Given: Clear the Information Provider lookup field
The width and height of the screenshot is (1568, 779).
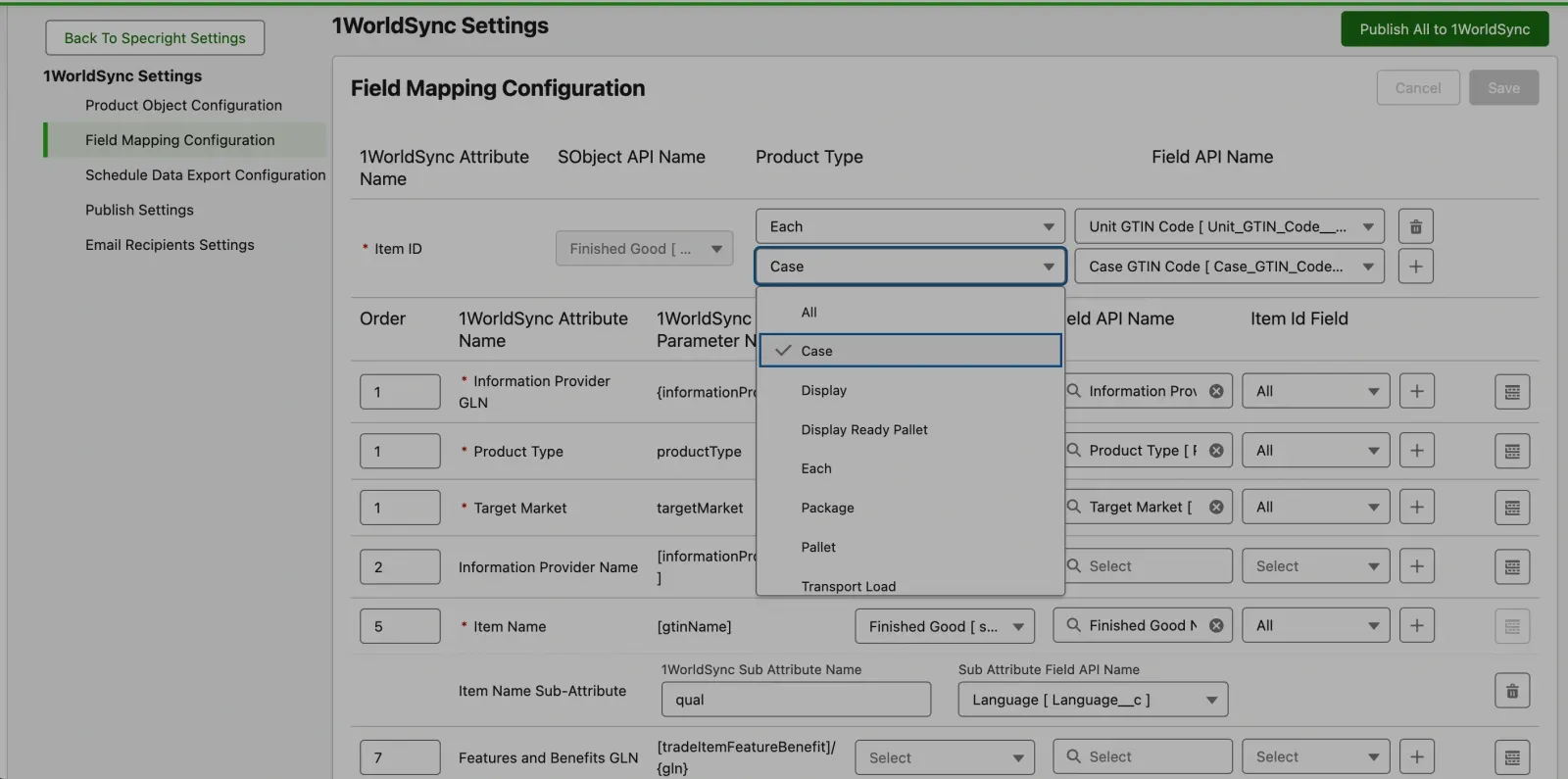Looking at the screenshot, I should point(1216,391).
